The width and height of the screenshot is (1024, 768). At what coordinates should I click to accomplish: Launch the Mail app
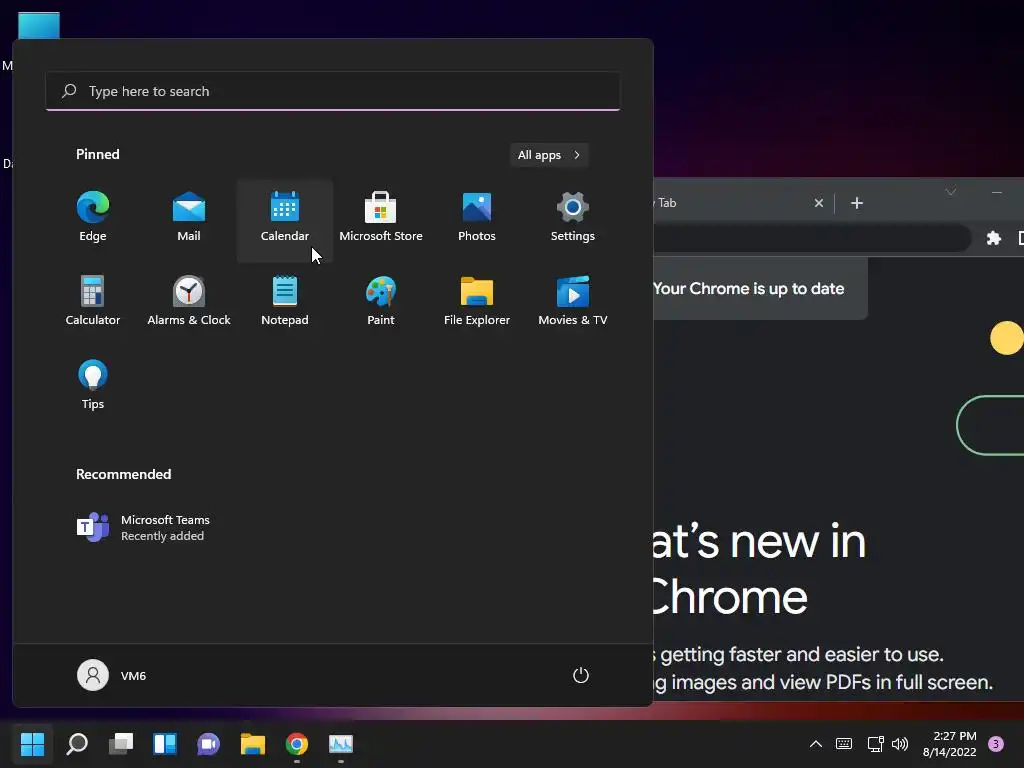(189, 218)
